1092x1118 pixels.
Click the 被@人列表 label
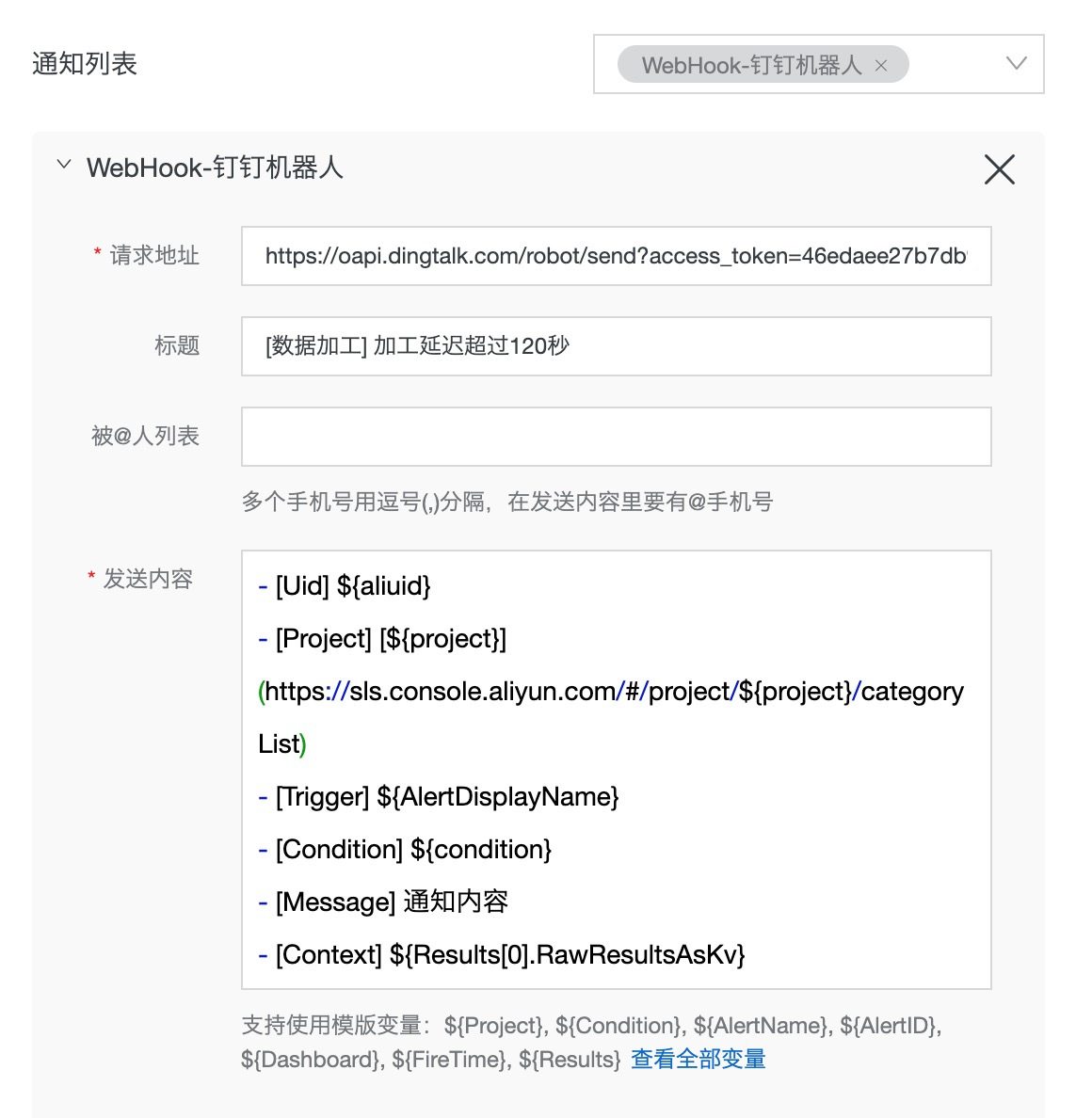point(145,436)
